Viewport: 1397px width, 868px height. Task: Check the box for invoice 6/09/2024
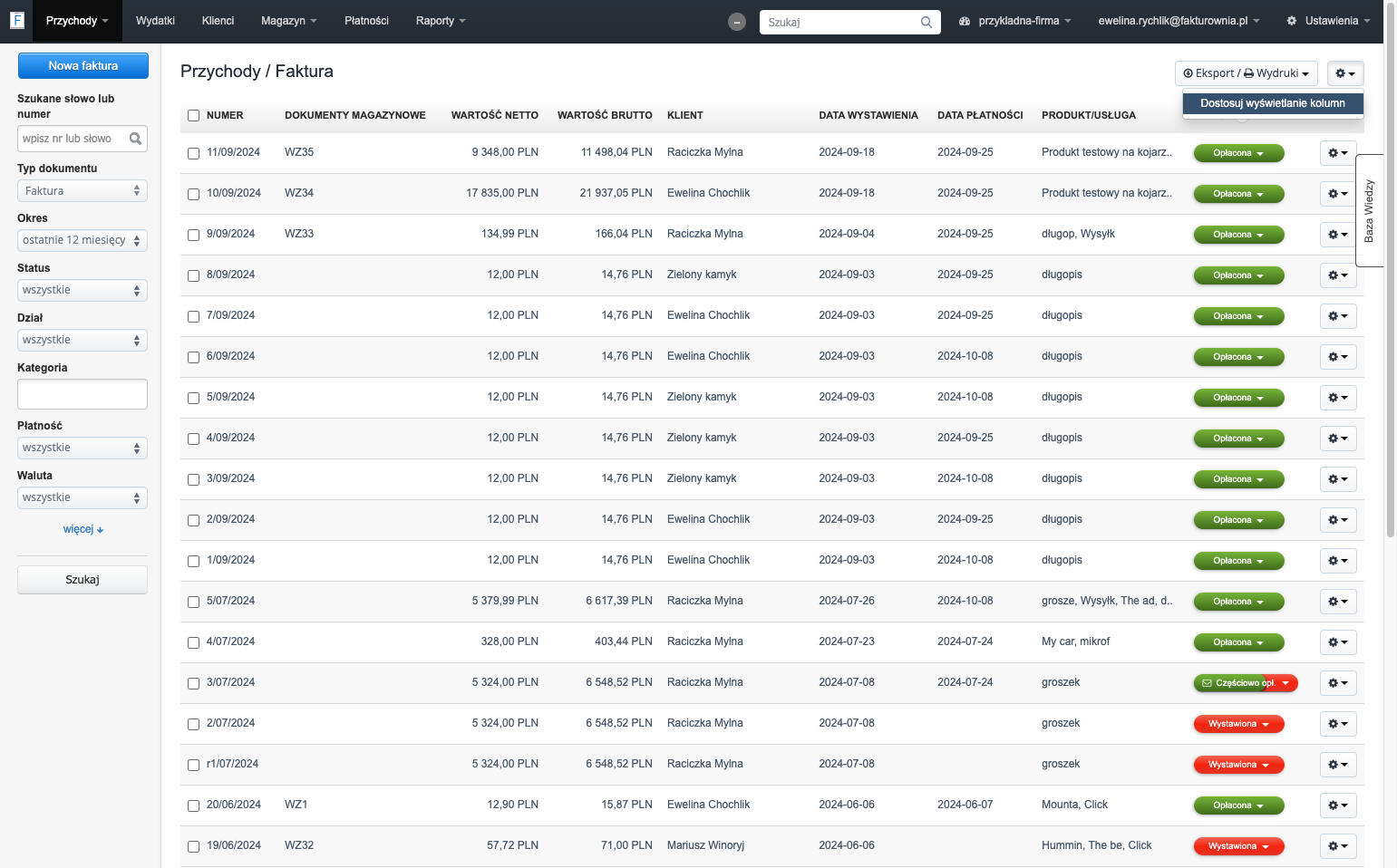point(193,357)
